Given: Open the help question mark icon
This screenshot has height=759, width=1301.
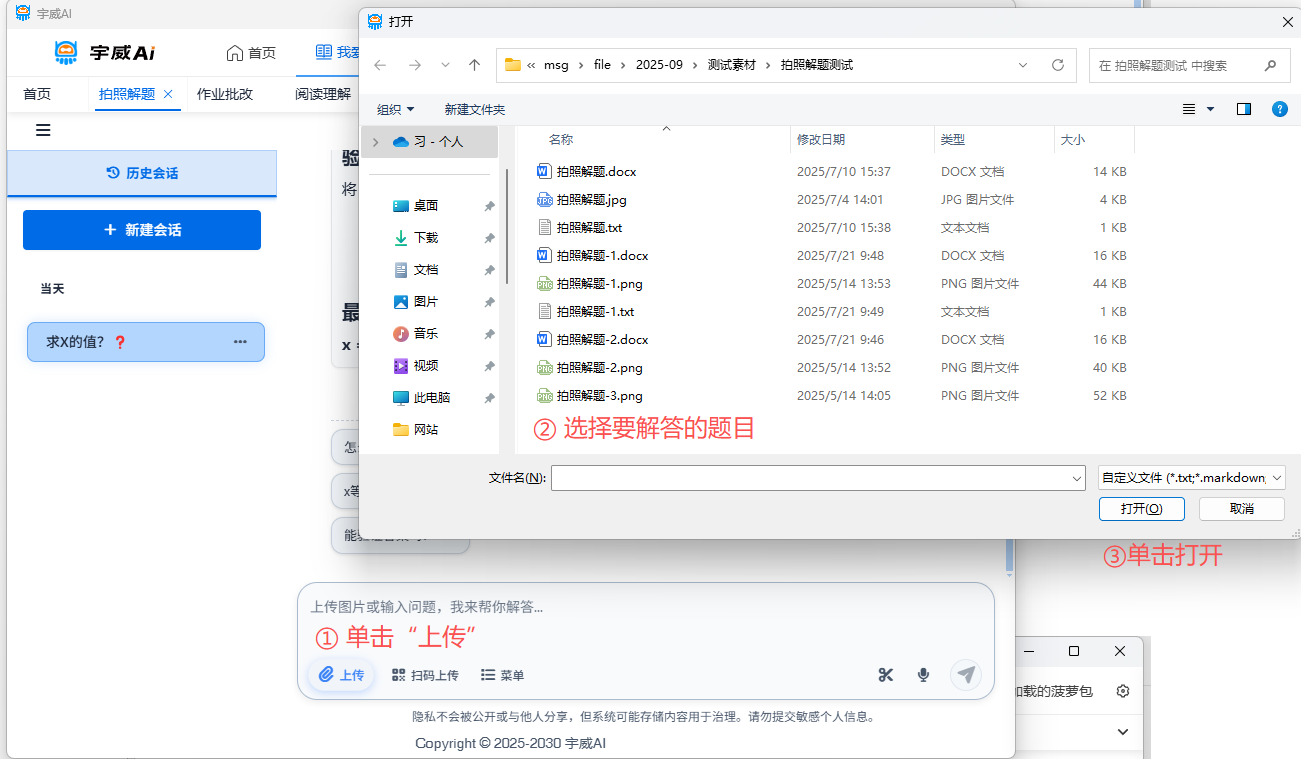Looking at the screenshot, I should (x=1279, y=109).
